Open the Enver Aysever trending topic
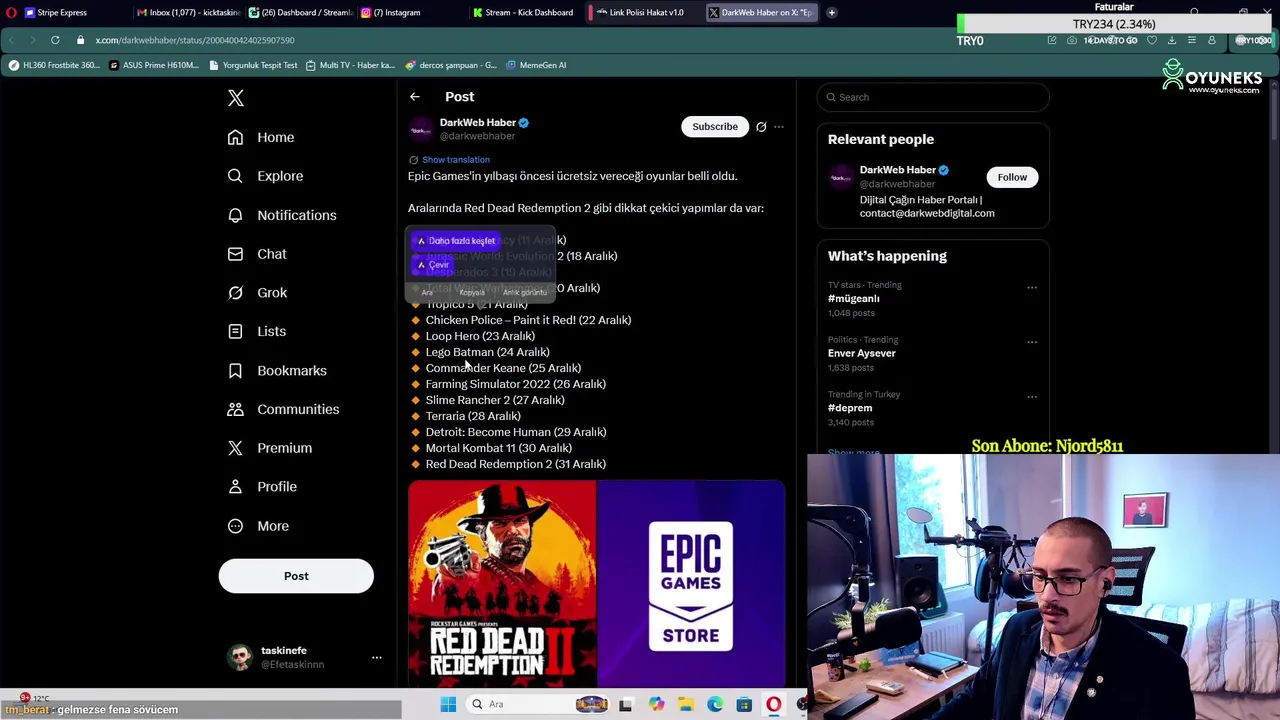 coord(862,353)
